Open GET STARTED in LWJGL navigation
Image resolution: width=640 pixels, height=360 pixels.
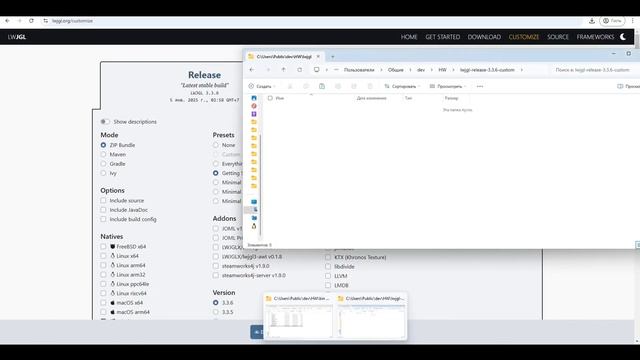tap(442, 37)
